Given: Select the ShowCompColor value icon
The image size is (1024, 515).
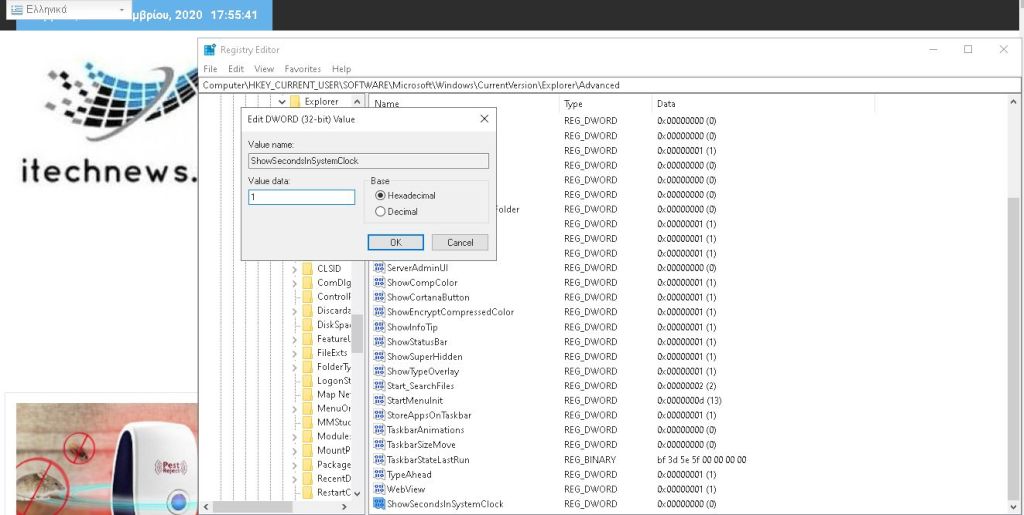Looking at the screenshot, I should tap(379, 283).
